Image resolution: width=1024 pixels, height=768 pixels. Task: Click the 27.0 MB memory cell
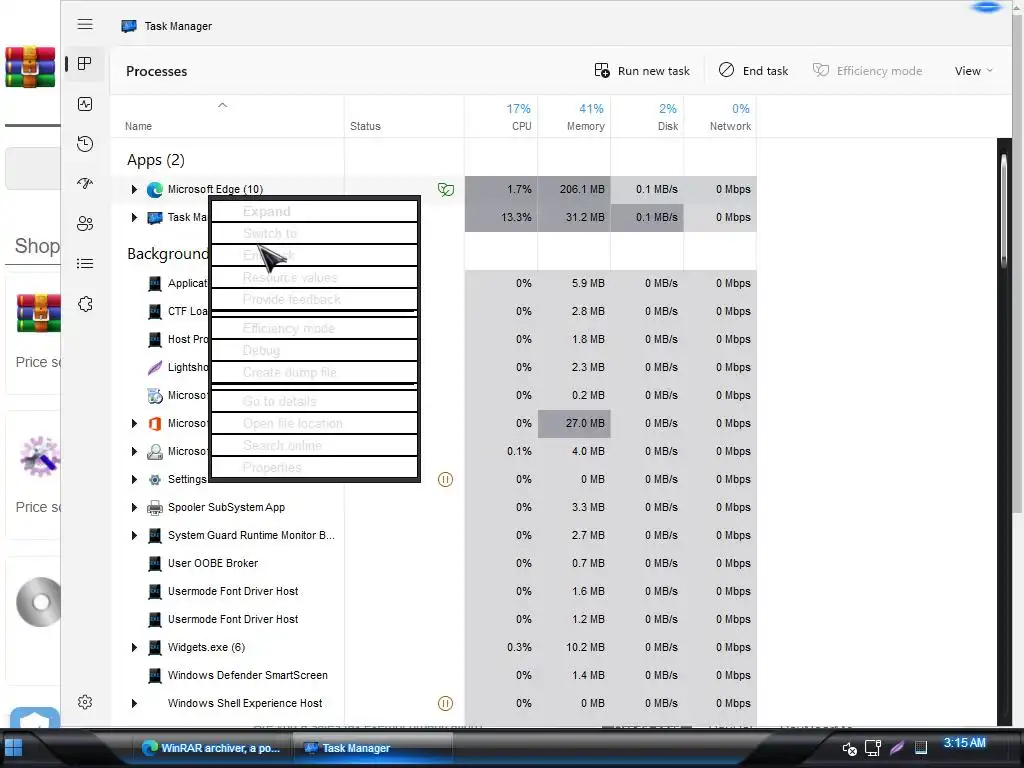(x=574, y=423)
